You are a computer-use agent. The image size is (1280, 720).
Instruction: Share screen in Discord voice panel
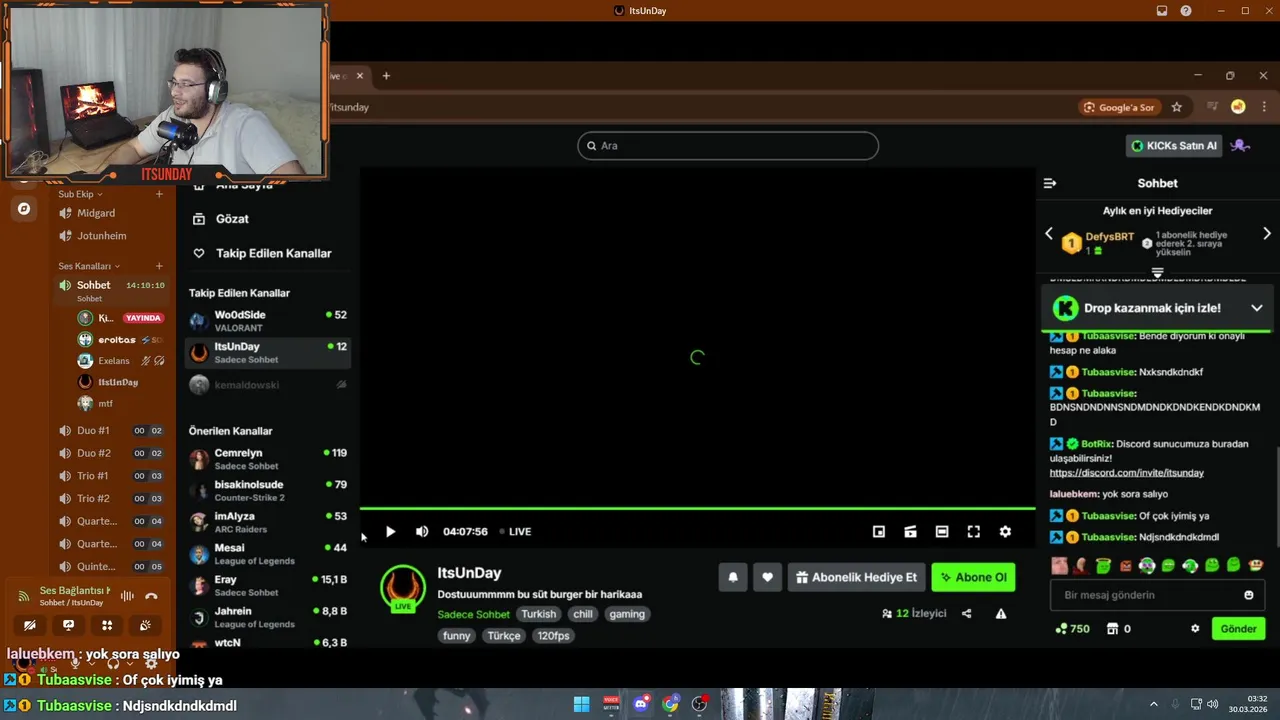tap(68, 625)
